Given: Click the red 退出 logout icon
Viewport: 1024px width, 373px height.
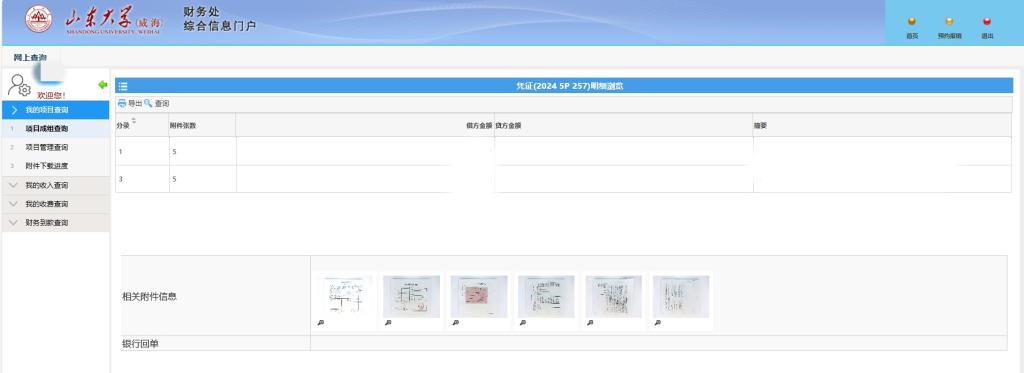Looking at the screenshot, I should tap(987, 22).
